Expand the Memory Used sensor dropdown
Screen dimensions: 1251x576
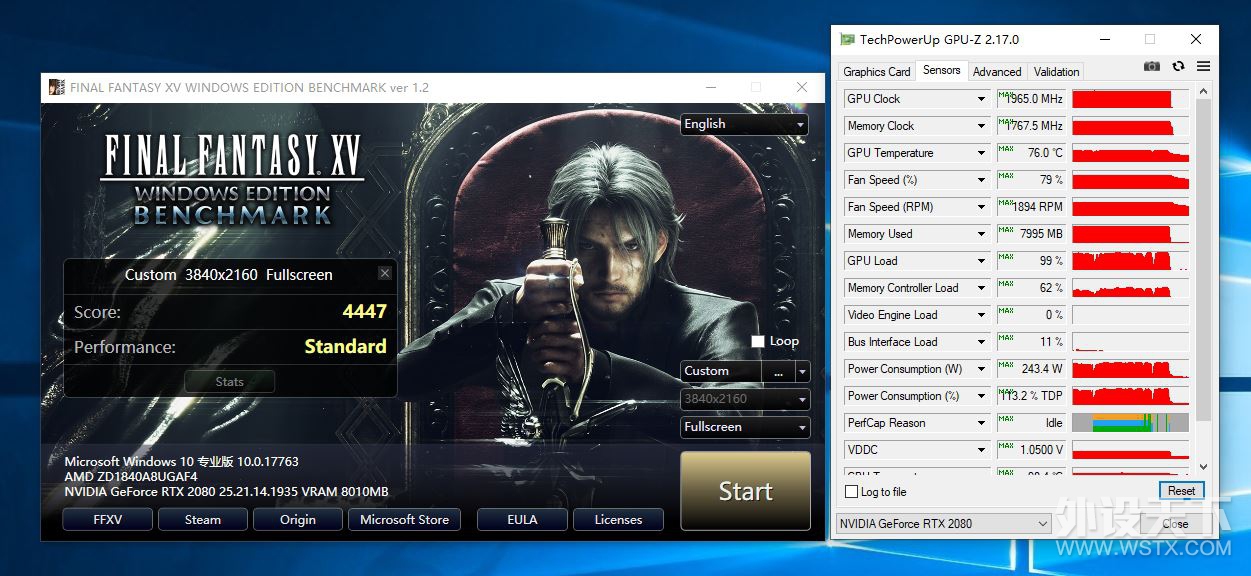(x=982, y=234)
